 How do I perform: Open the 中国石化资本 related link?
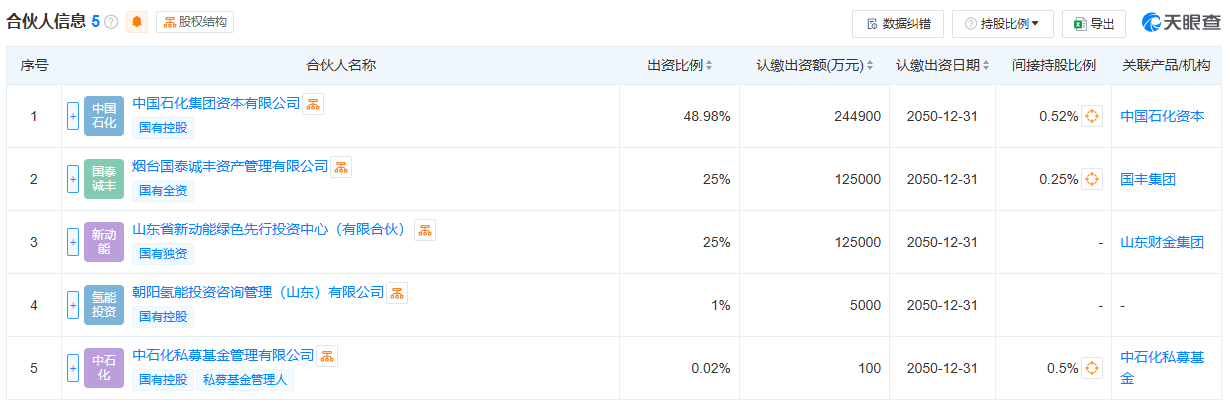[x=1162, y=117]
